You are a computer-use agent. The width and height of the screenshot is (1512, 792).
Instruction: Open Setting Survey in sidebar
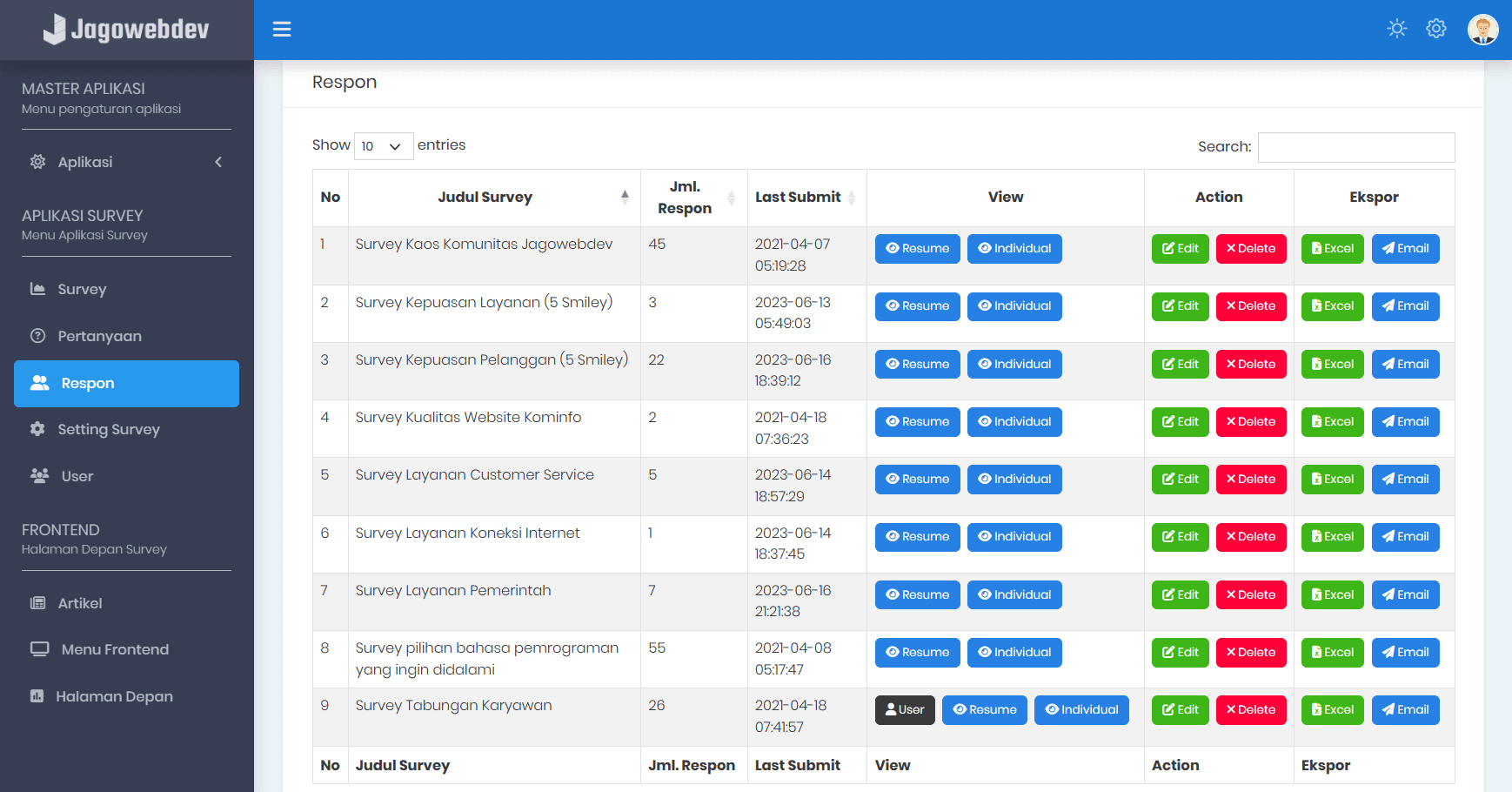[126, 429]
